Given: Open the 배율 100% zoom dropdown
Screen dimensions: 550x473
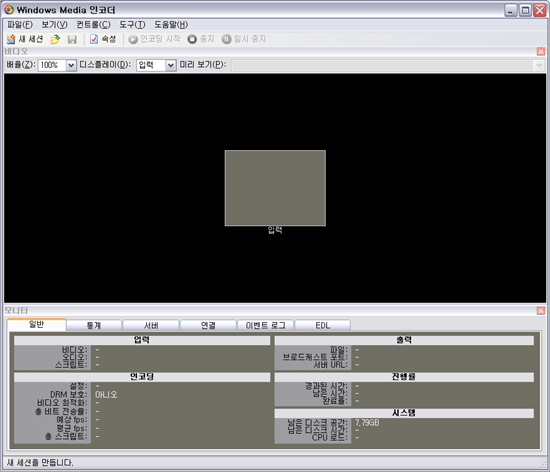Looking at the screenshot, I should (x=71, y=65).
